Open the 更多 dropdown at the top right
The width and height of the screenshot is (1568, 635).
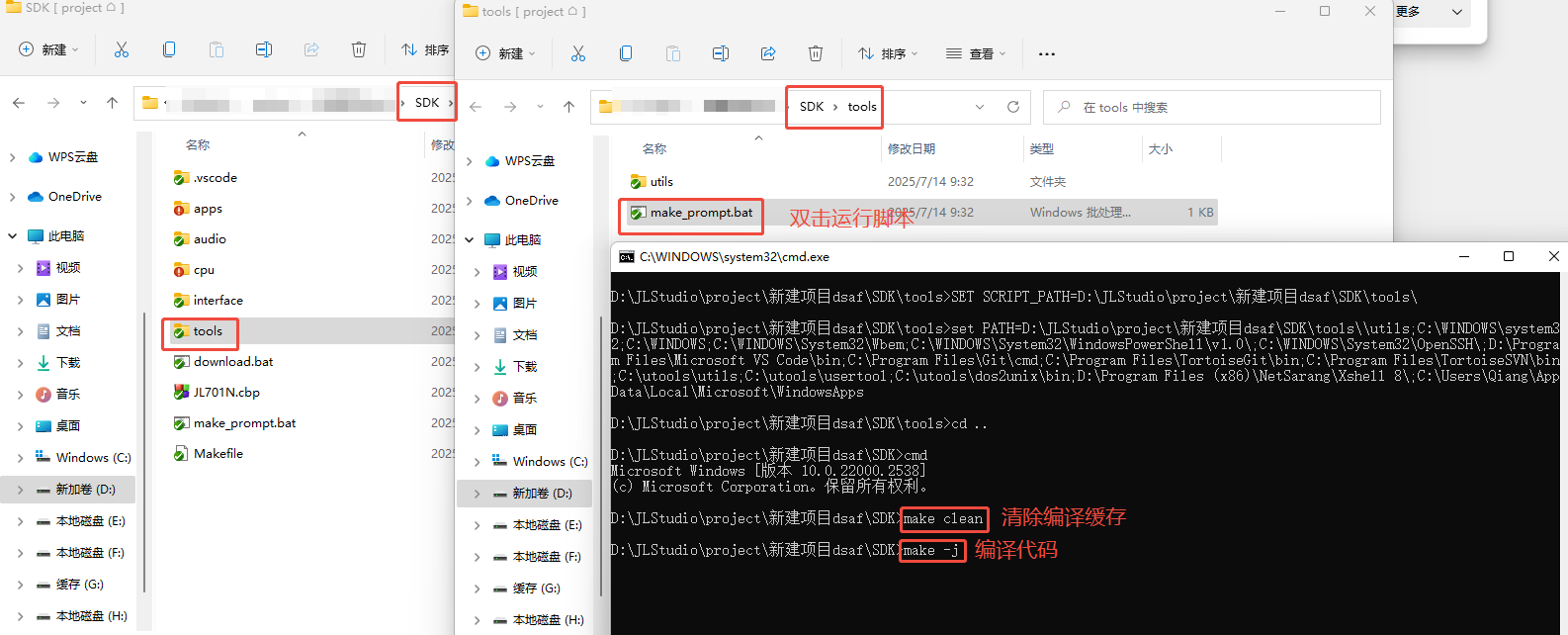(x=1429, y=12)
